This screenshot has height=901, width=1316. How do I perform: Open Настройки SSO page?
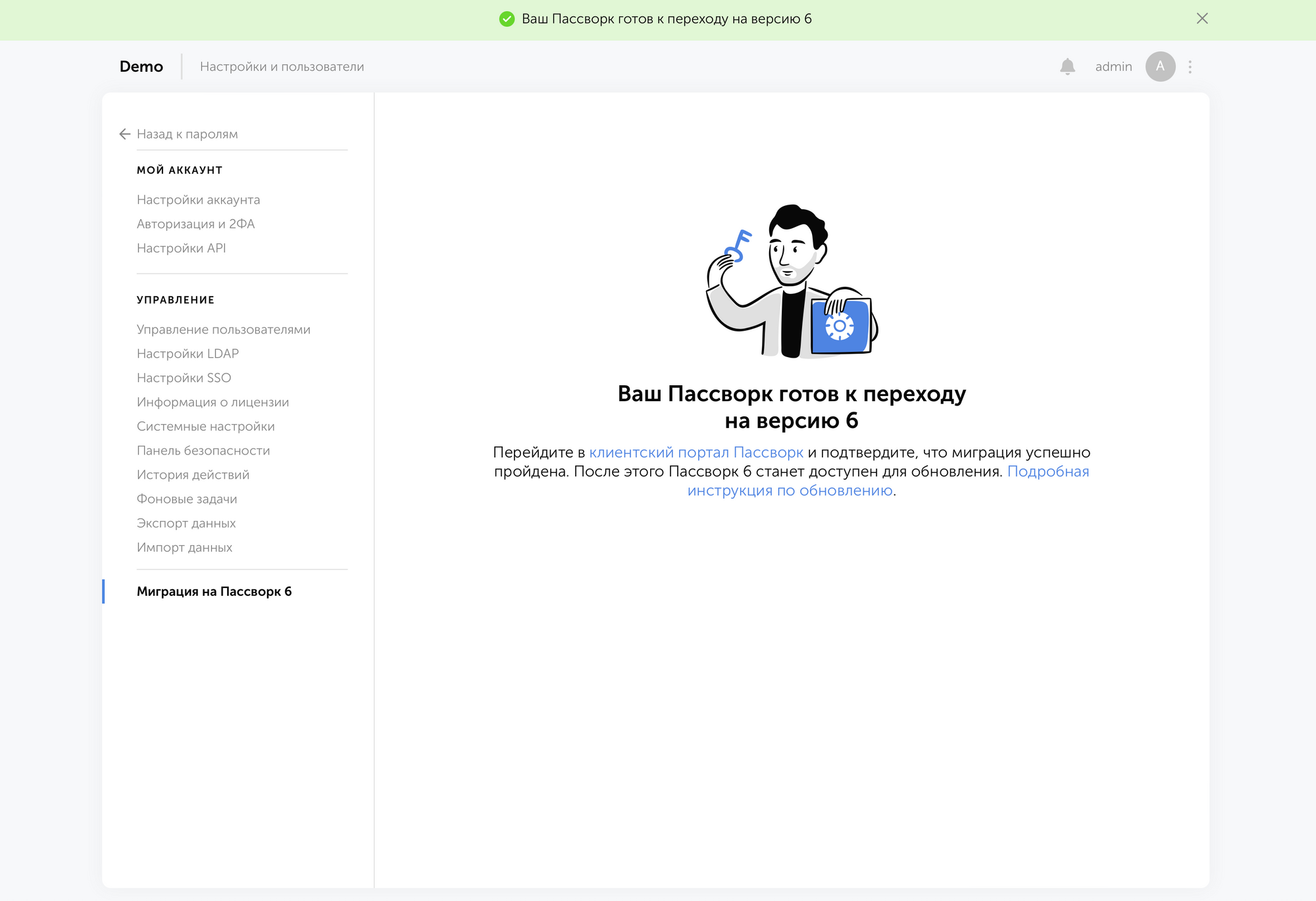coord(184,378)
